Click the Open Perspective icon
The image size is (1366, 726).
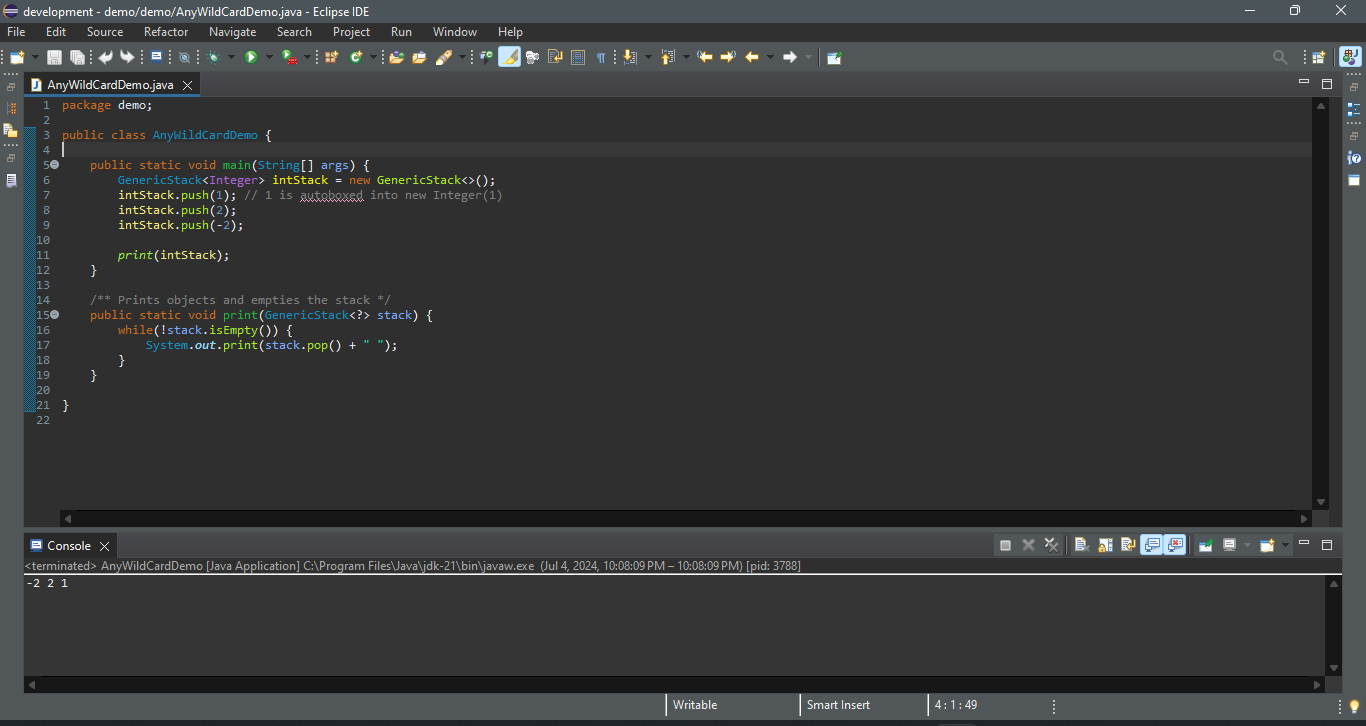[1319, 58]
